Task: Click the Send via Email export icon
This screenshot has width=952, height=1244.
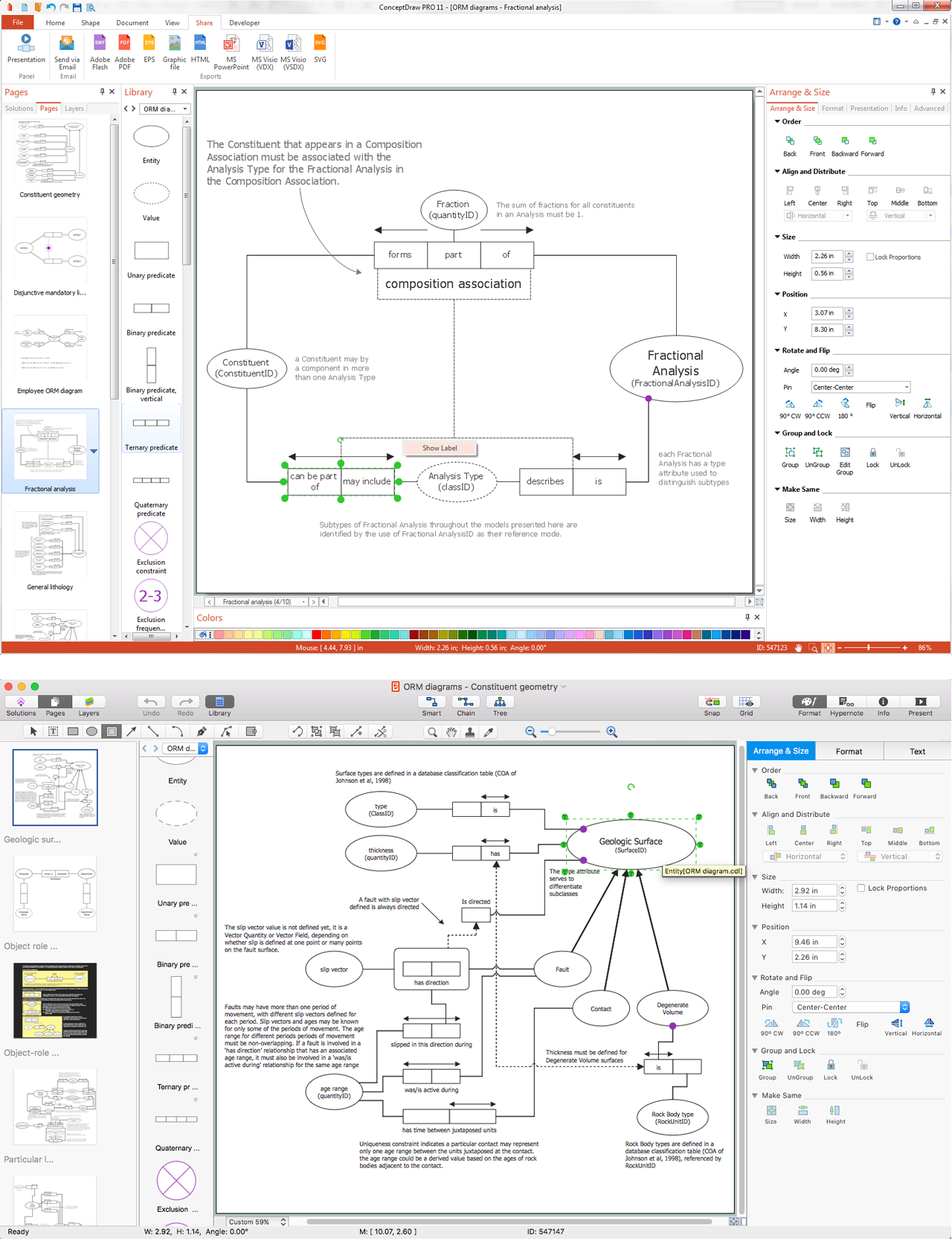Action: point(67,52)
